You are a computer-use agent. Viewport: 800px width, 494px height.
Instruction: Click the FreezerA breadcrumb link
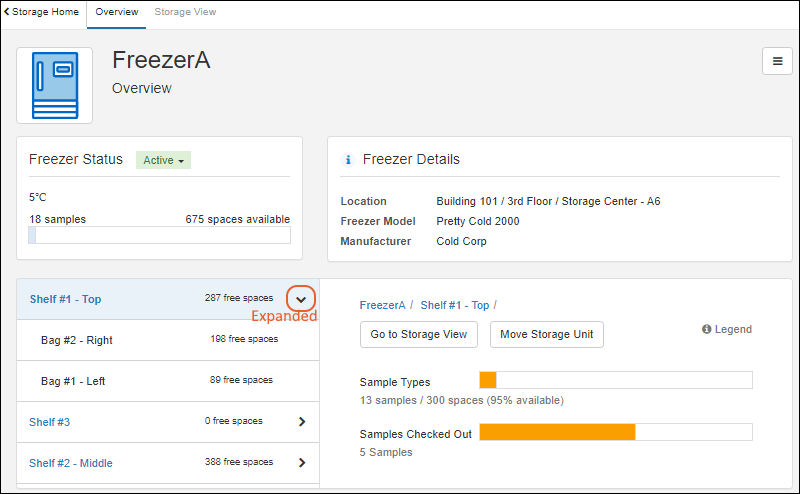point(382,305)
